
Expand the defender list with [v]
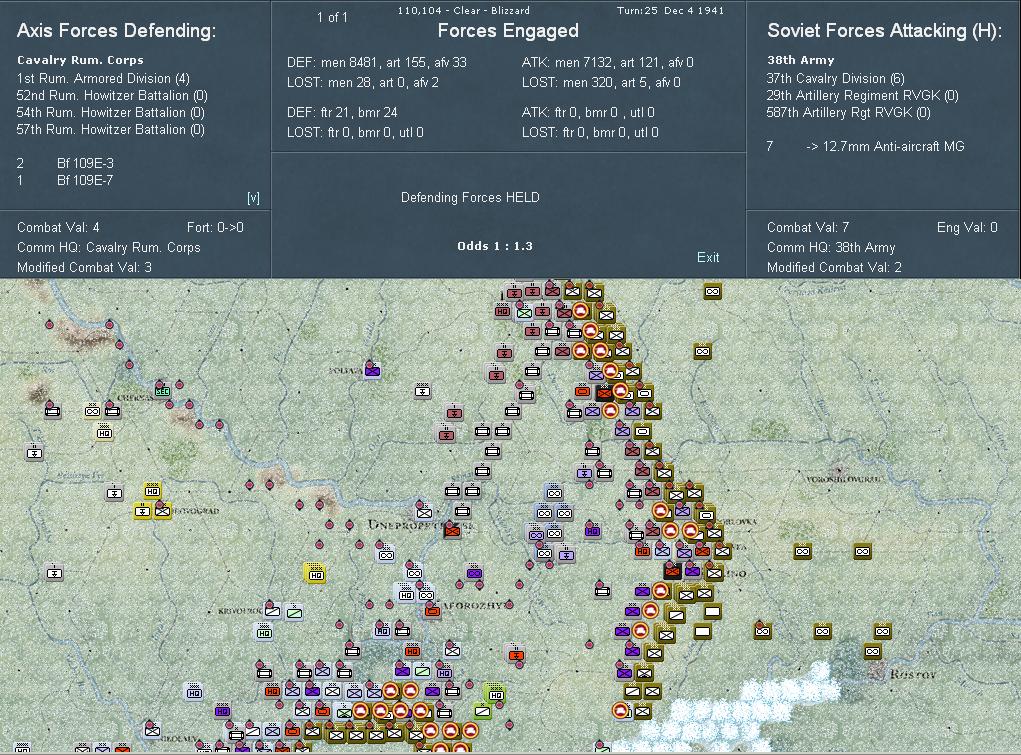[x=253, y=197]
